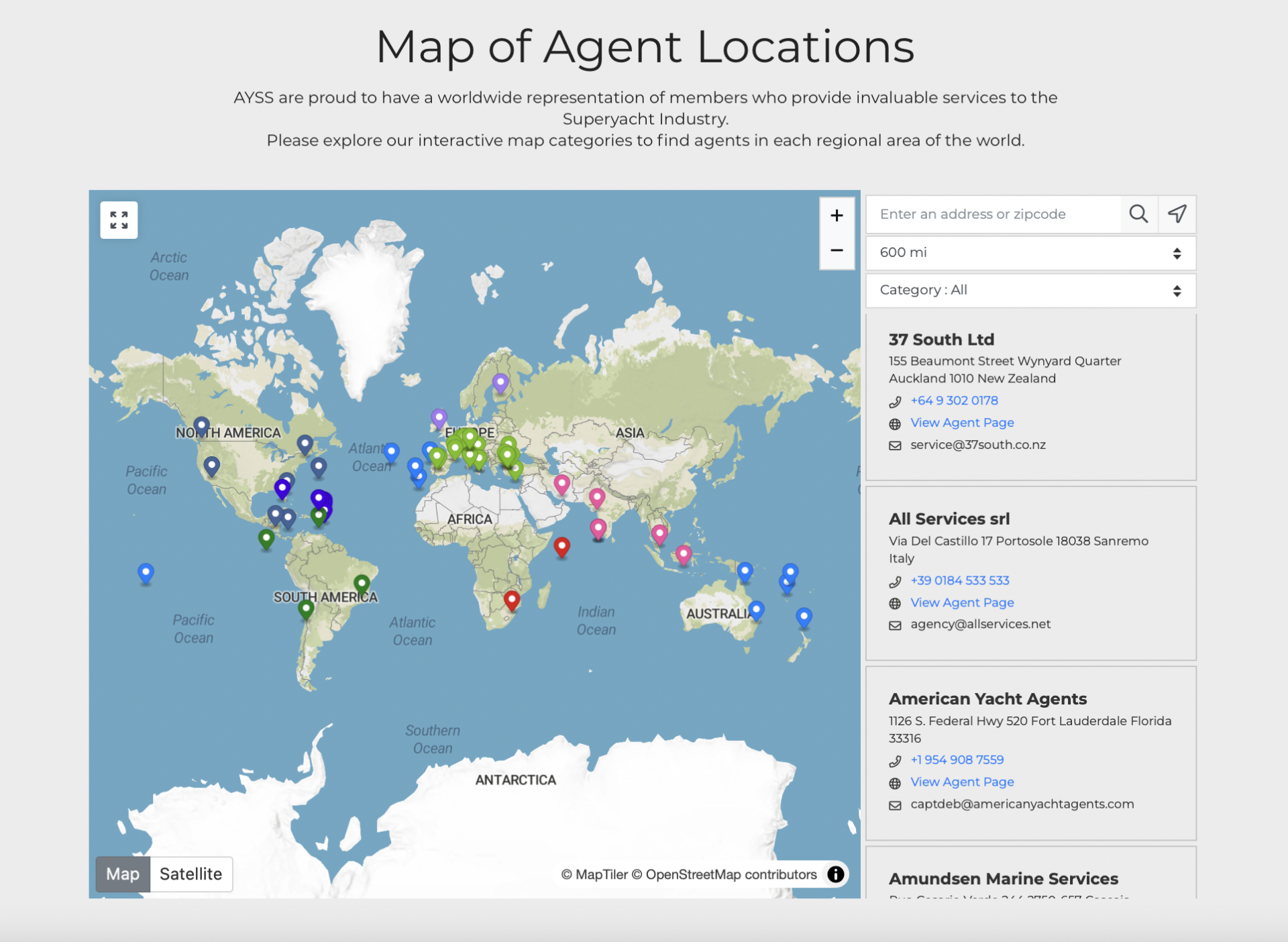Image resolution: width=1288 pixels, height=942 pixels.
Task: Open the map attribution info icon
Action: point(835,874)
